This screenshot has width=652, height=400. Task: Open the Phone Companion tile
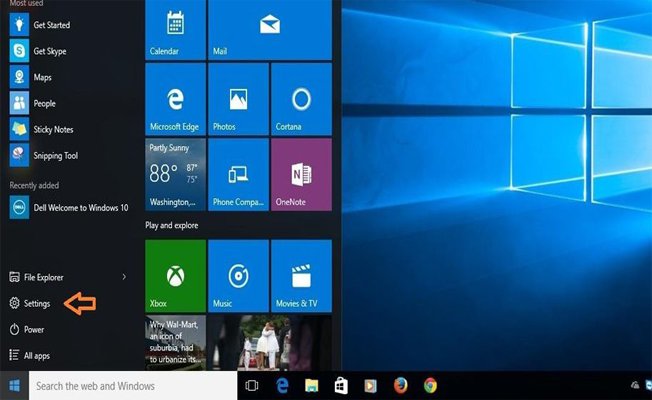point(238,175)
